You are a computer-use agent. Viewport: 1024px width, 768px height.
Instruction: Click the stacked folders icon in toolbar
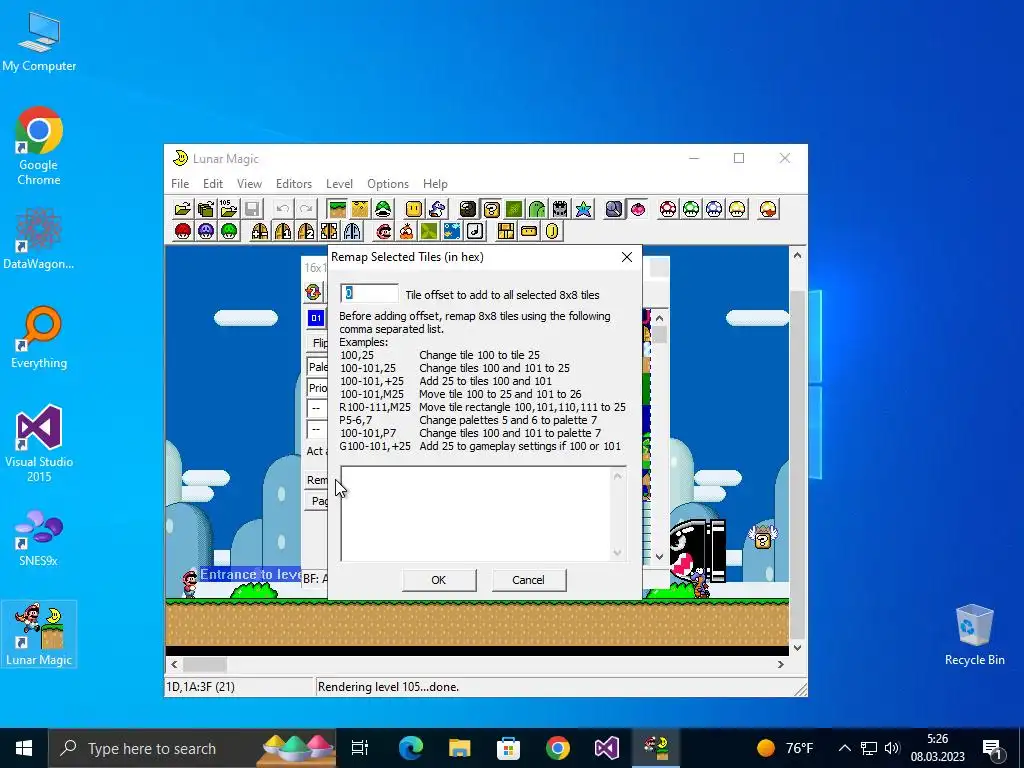(206, 209)
